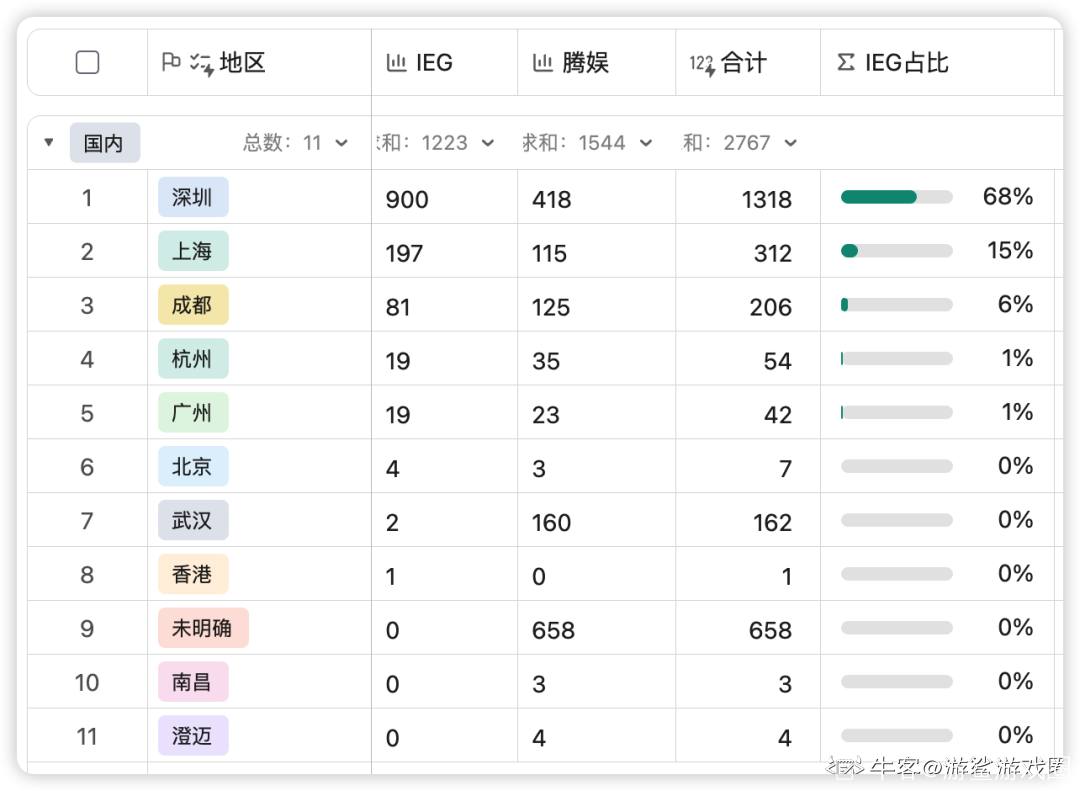Viewport: 1080px width, 791px height.
Task: Click the 0% value in 武汉 row
Action: click(x=1015, y=520)
